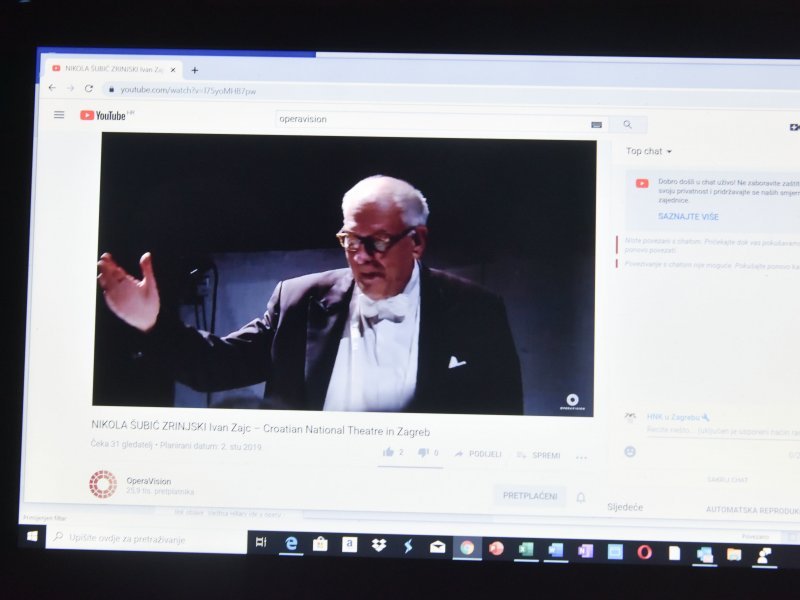
Task: Click the HNK u Zagrebu chat username
Action: click(674, 417)
